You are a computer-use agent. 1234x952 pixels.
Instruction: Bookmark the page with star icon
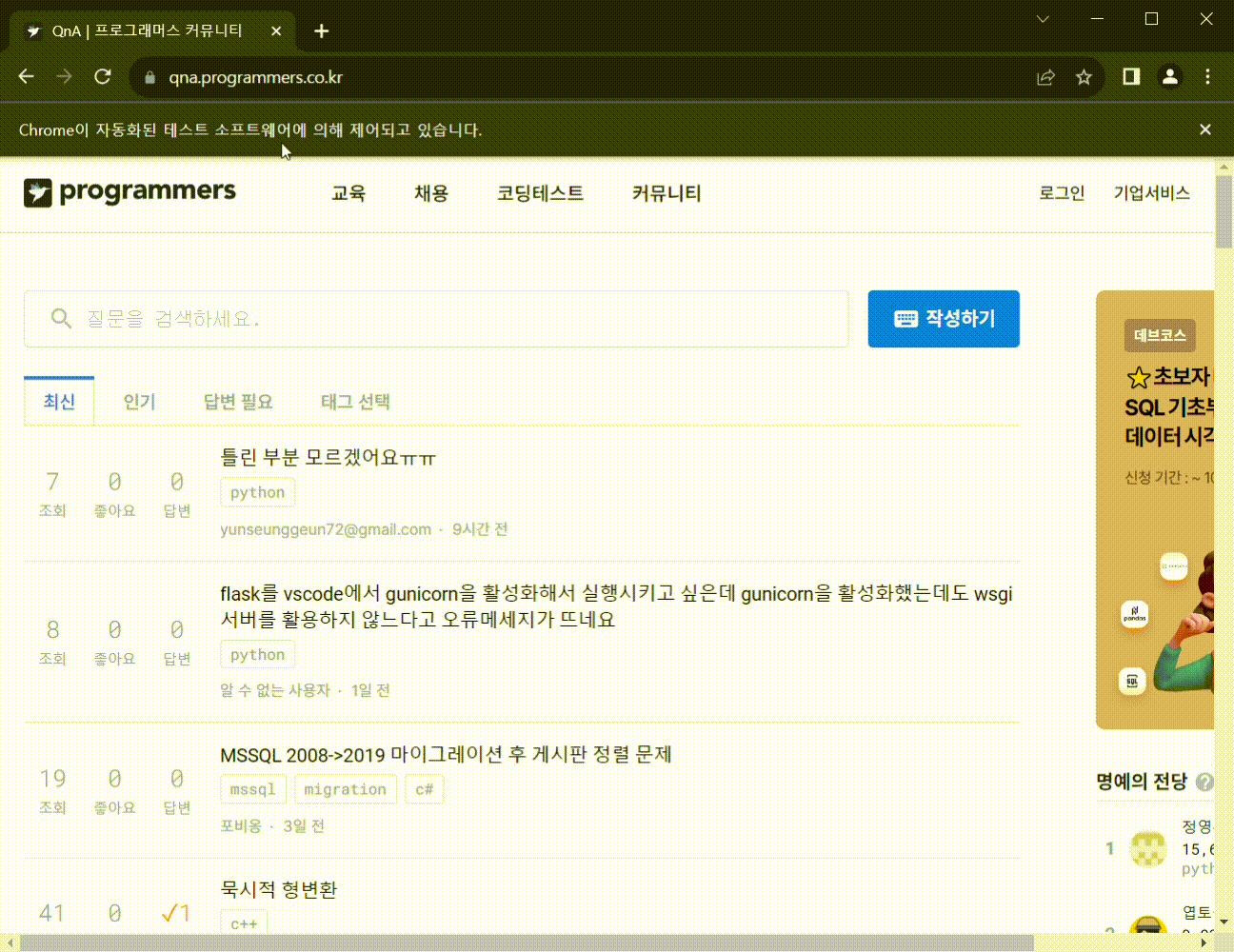point(1084,77)
